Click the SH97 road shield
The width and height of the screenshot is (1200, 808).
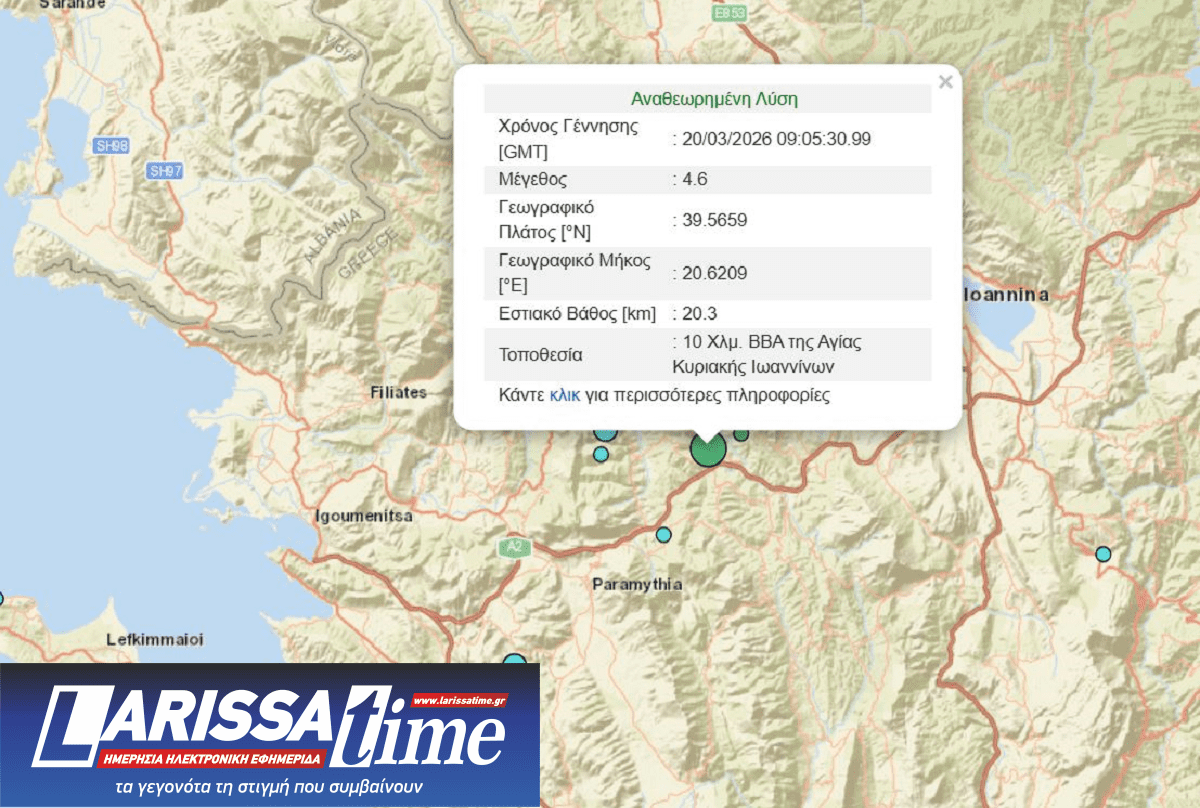tap(165, 171)
